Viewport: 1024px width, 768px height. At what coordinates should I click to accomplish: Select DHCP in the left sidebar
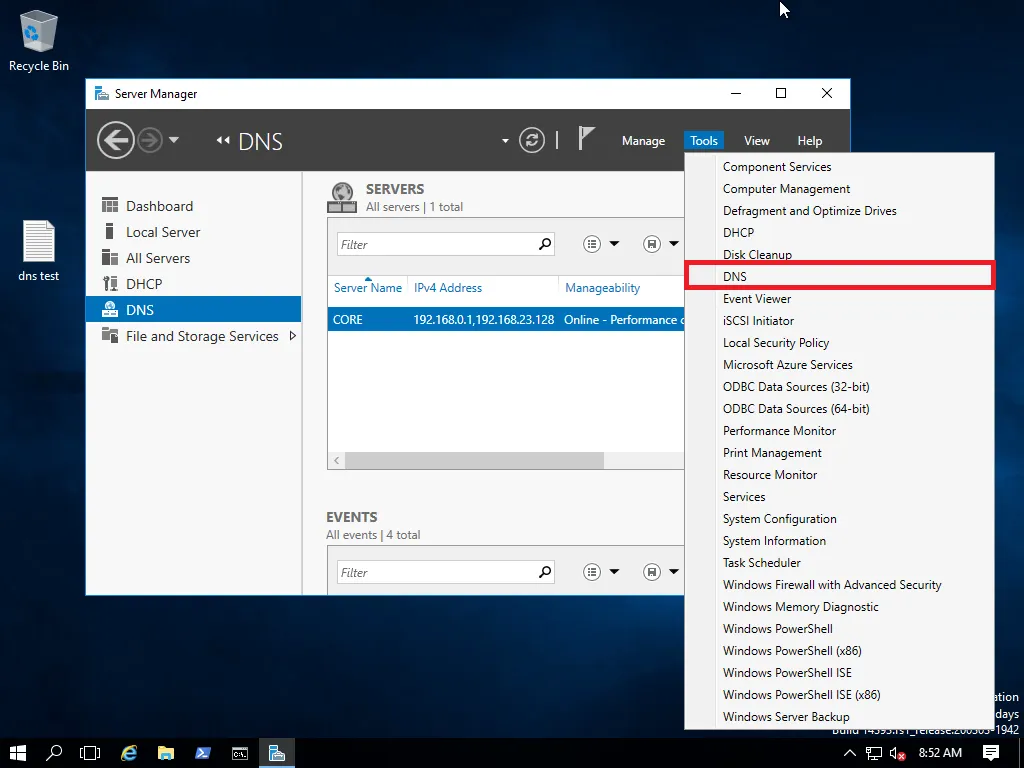coord(193,284)
